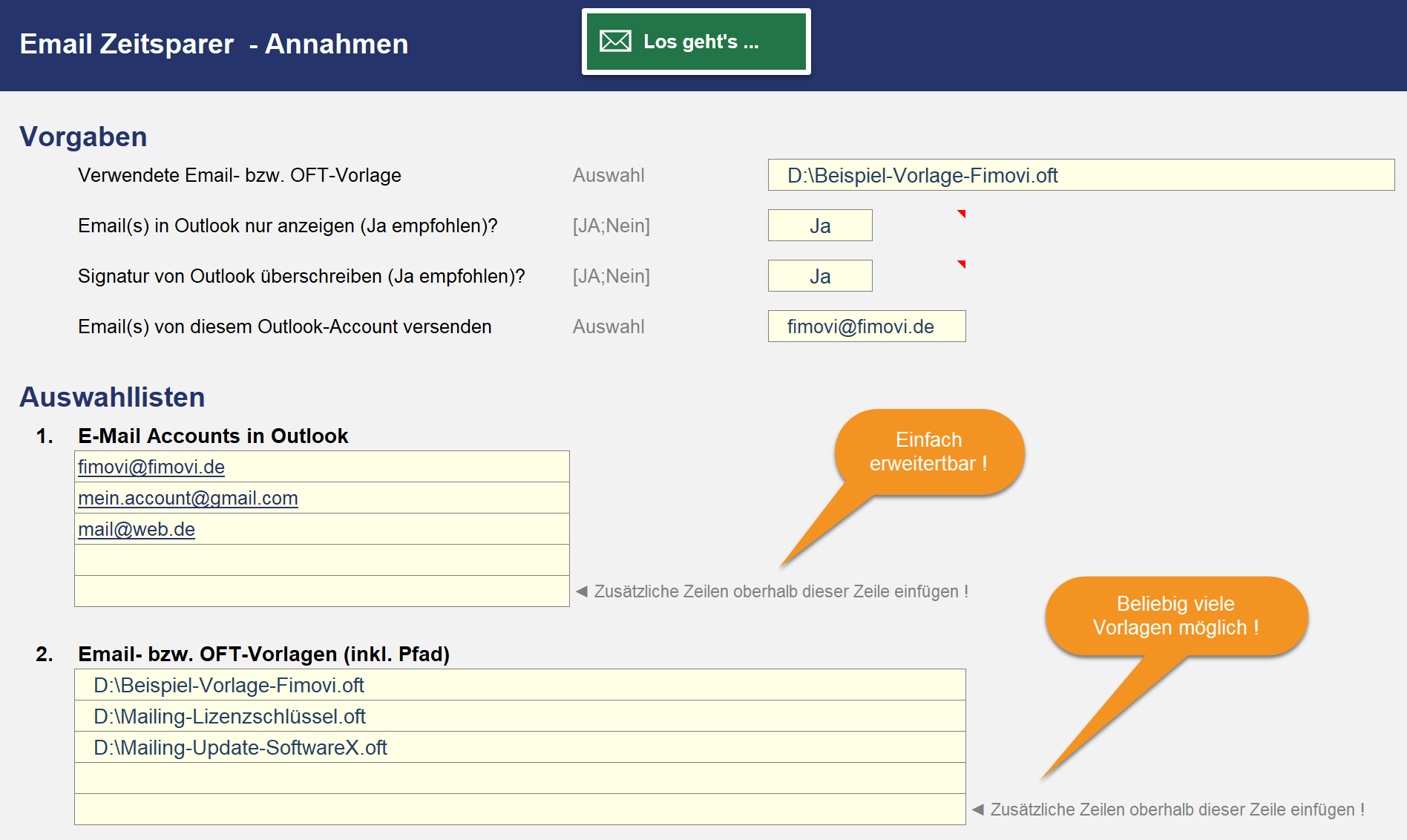This screenshot has width=1407, height=840.
Task: Open the mein.account@gmail.com link
Action: coord(188,498)
